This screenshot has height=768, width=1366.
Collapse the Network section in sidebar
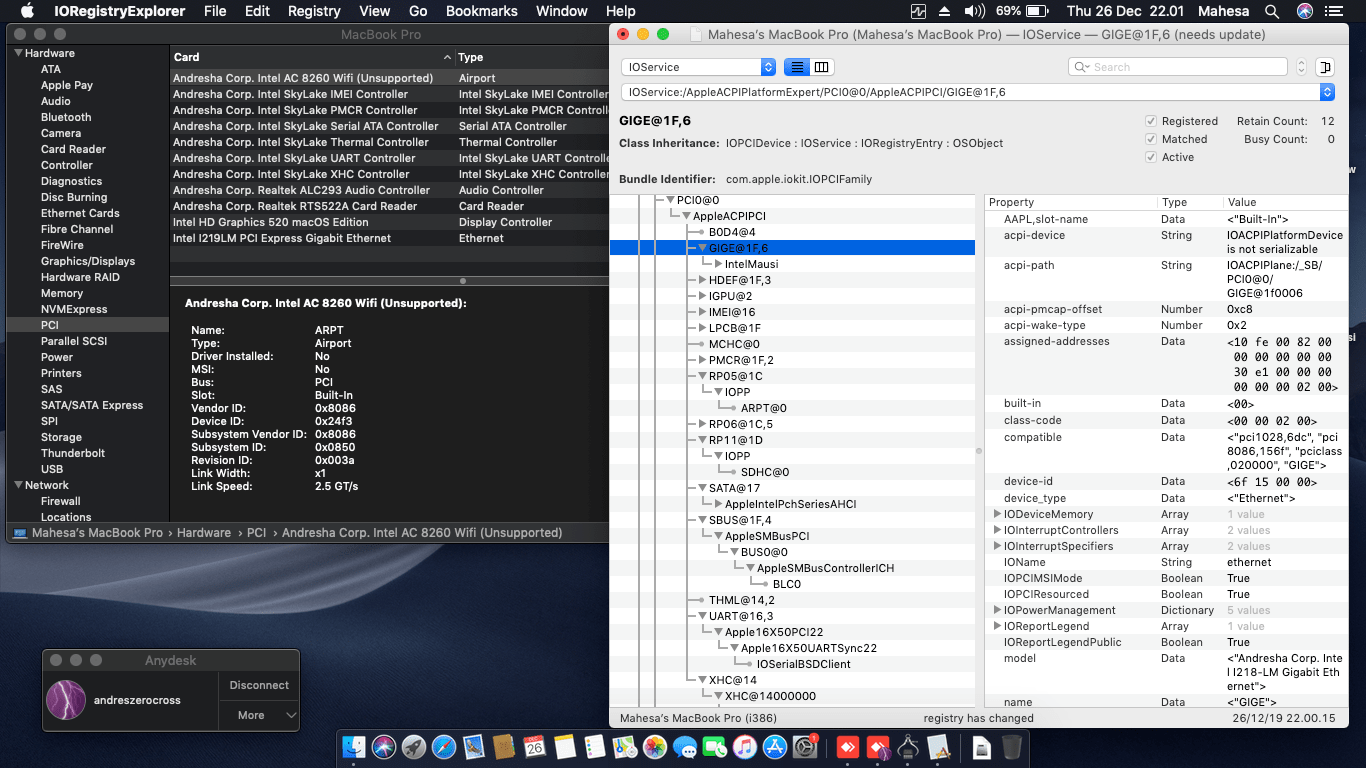(18, 485)
